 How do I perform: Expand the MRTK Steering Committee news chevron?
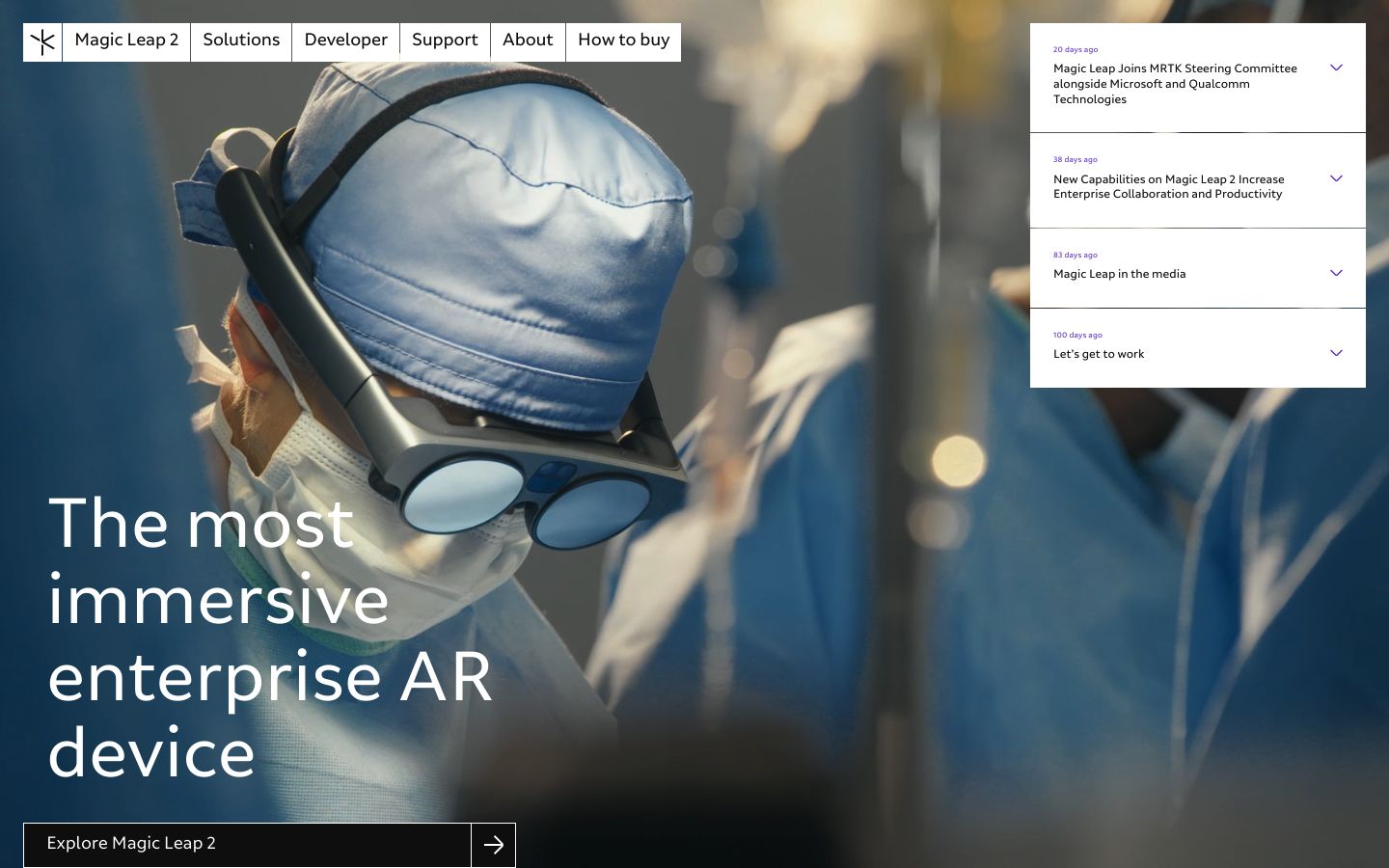1336,68
